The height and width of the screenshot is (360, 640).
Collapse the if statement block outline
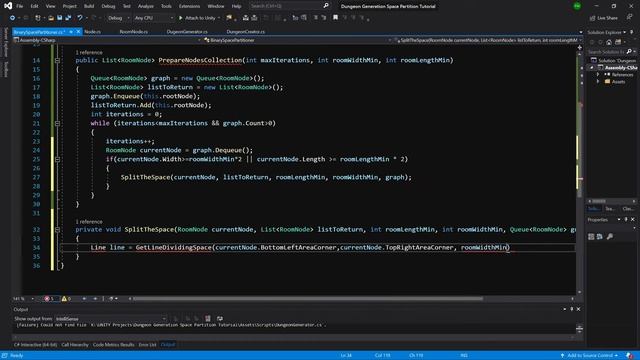[x=57, y=159]
